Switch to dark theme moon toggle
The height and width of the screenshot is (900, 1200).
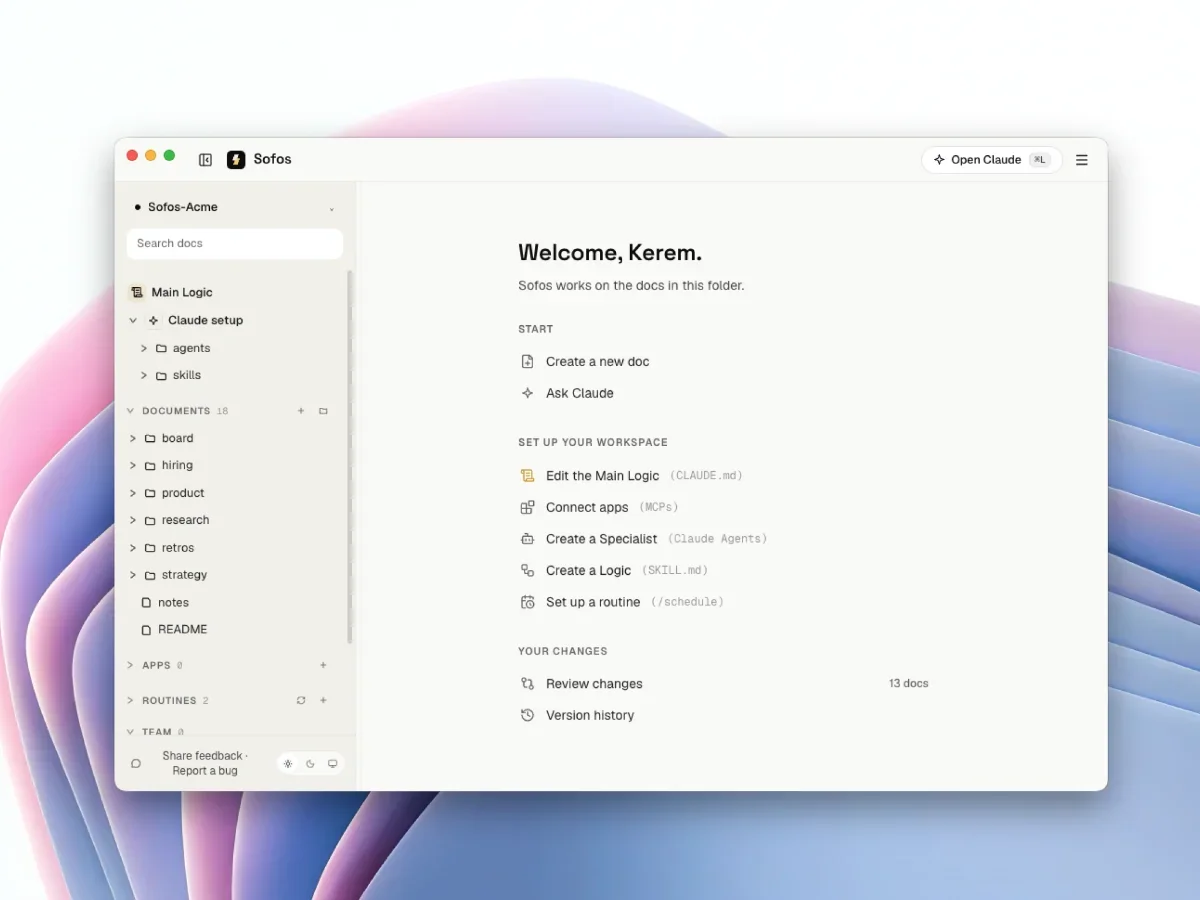coord(310,764)
